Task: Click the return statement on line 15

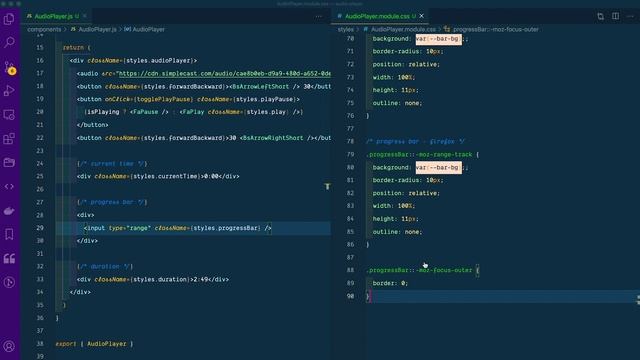Action: 76,48
